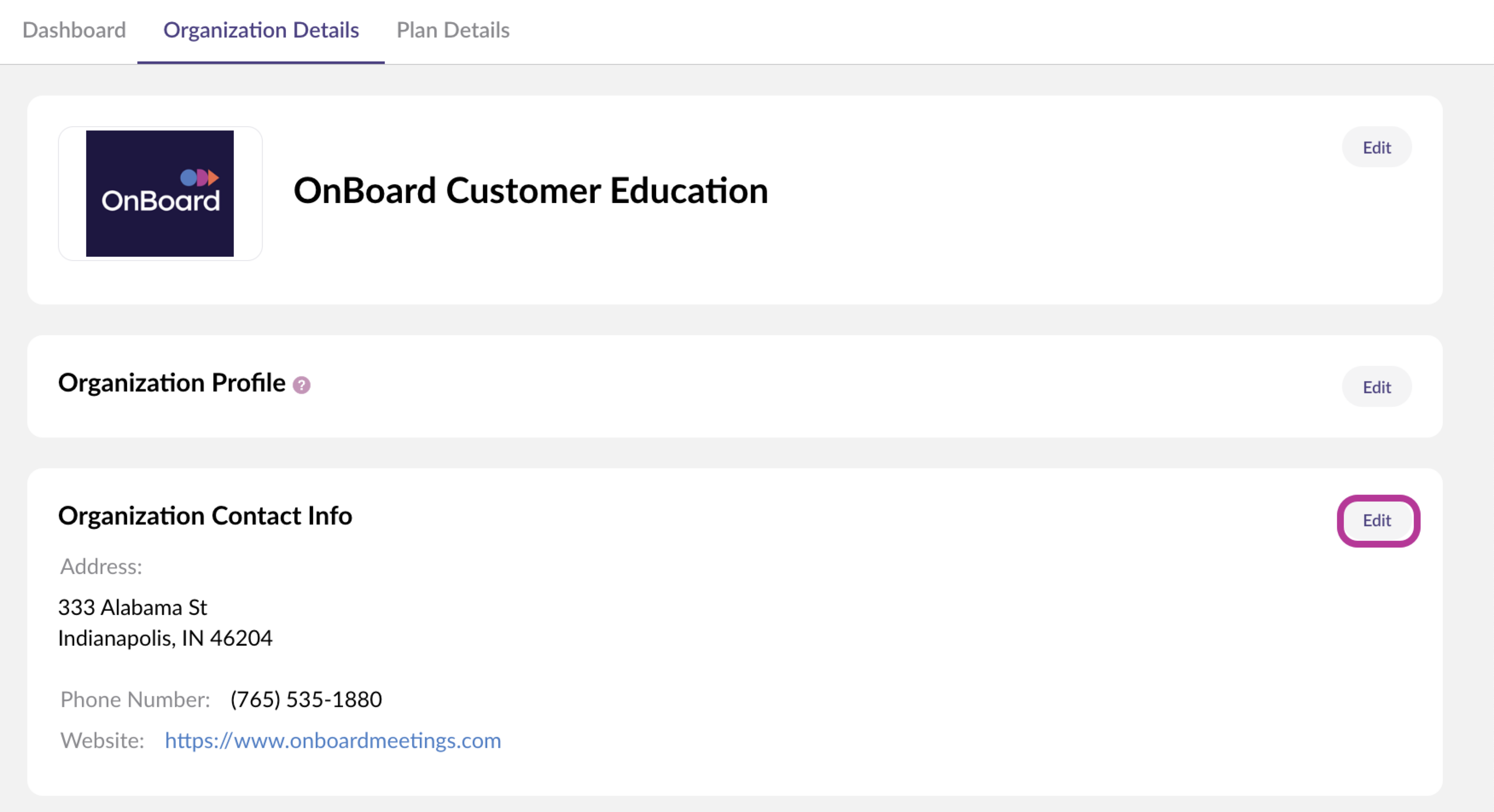Click the OnBoard wordmark text in logo
This screenshot has height=812, width=1494.
(161, 201)
